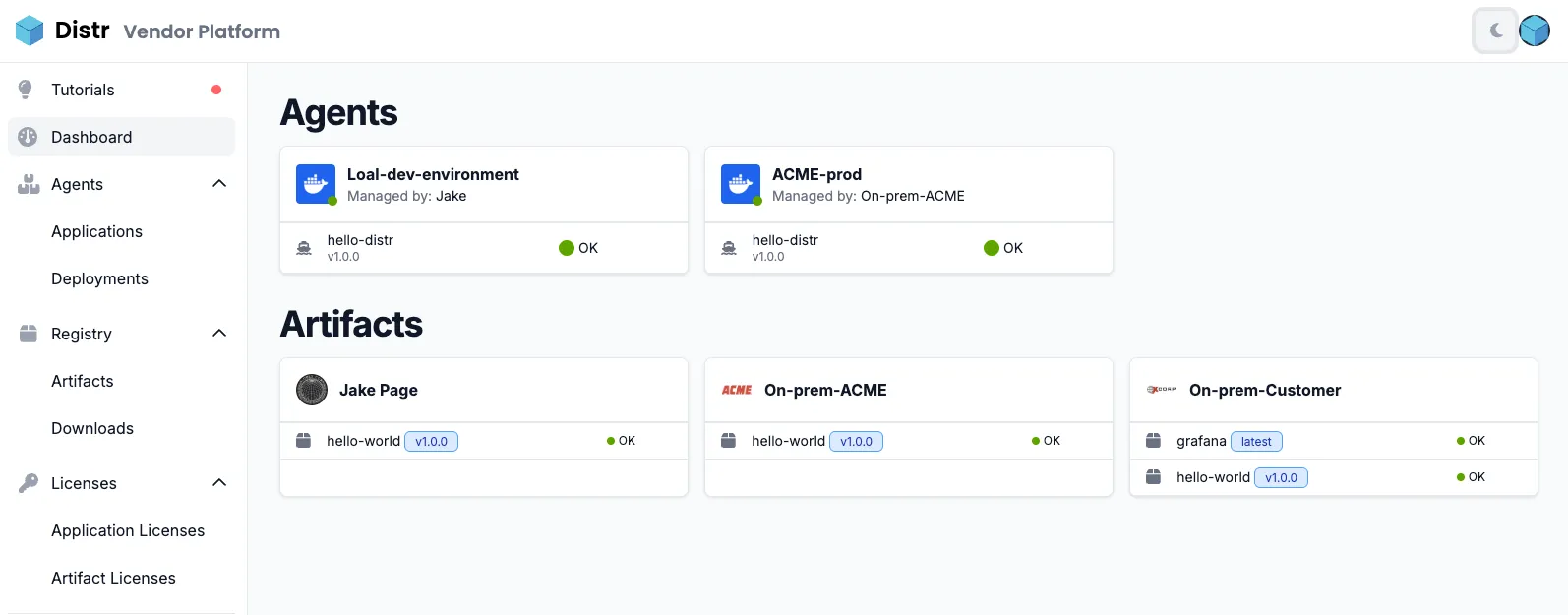Open Deployments page

pyautogui.click(x=99, y=278)
